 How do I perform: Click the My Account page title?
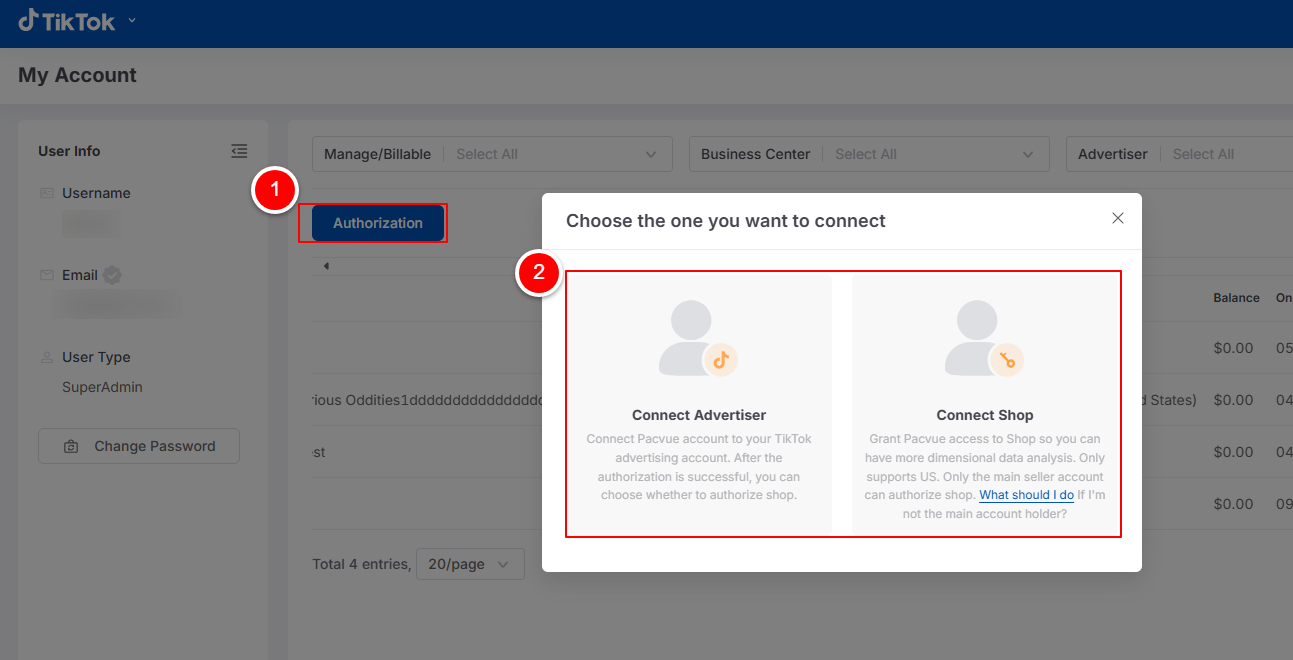[77, 75]
